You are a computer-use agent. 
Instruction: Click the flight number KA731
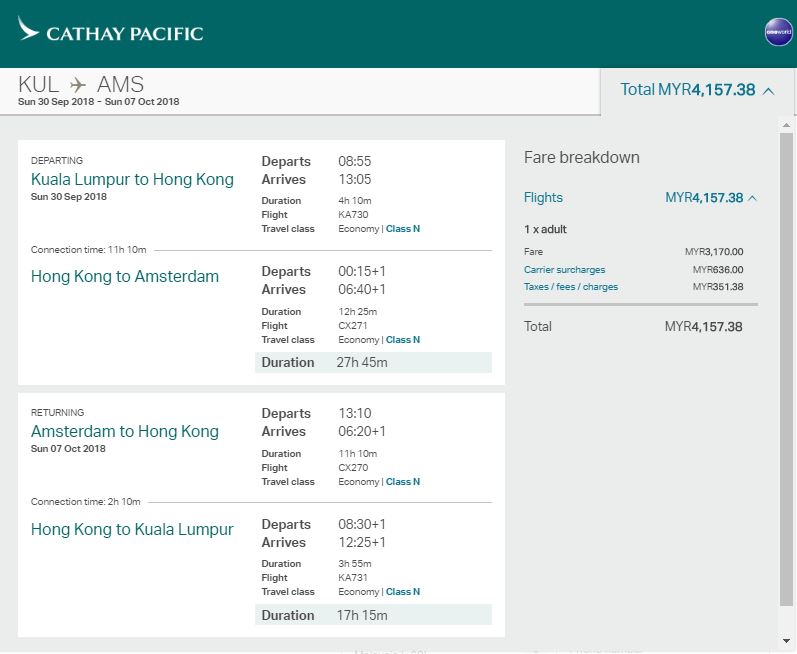pos(353,577)
